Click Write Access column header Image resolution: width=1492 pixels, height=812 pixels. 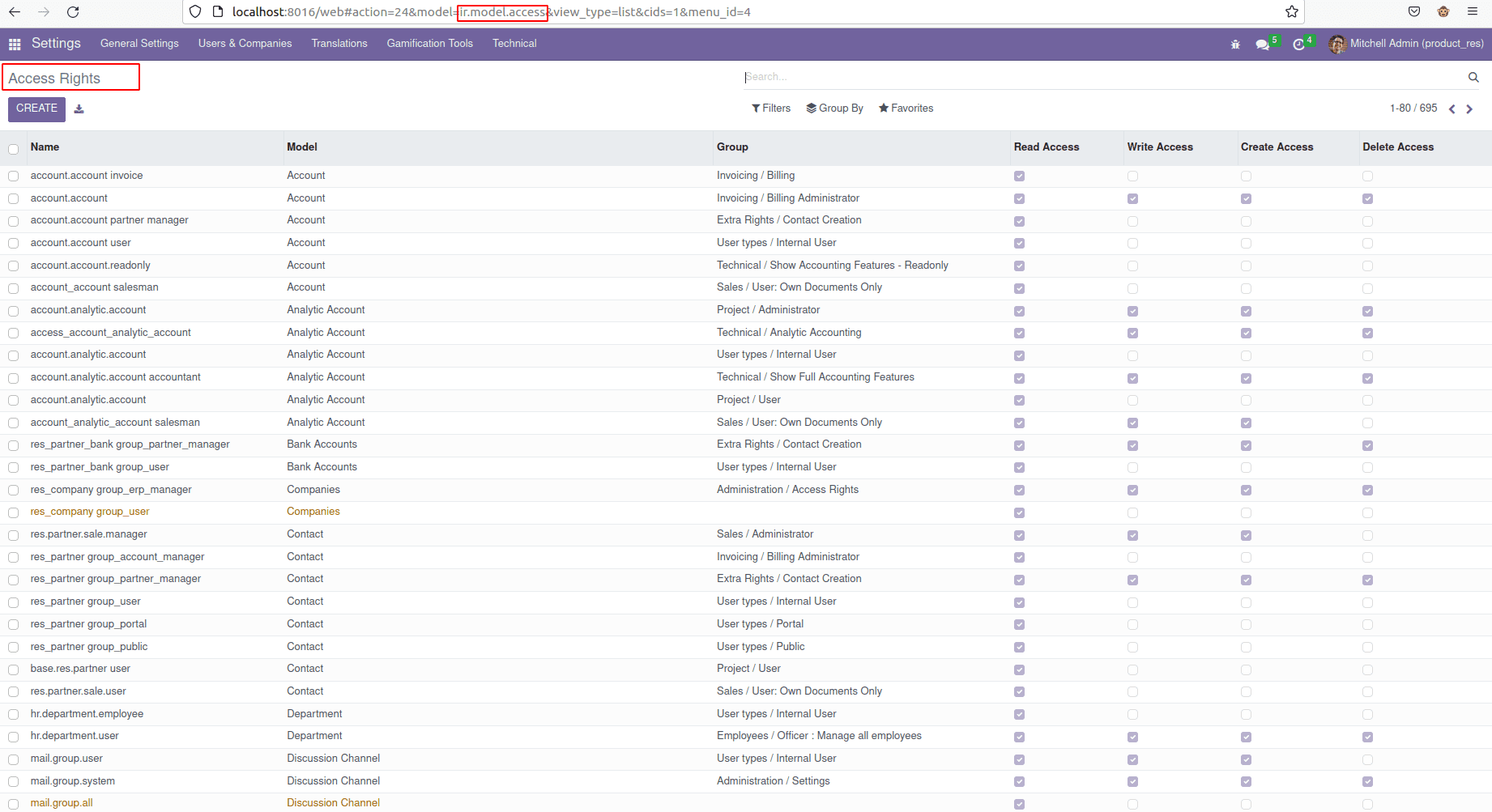(1160, 147)
